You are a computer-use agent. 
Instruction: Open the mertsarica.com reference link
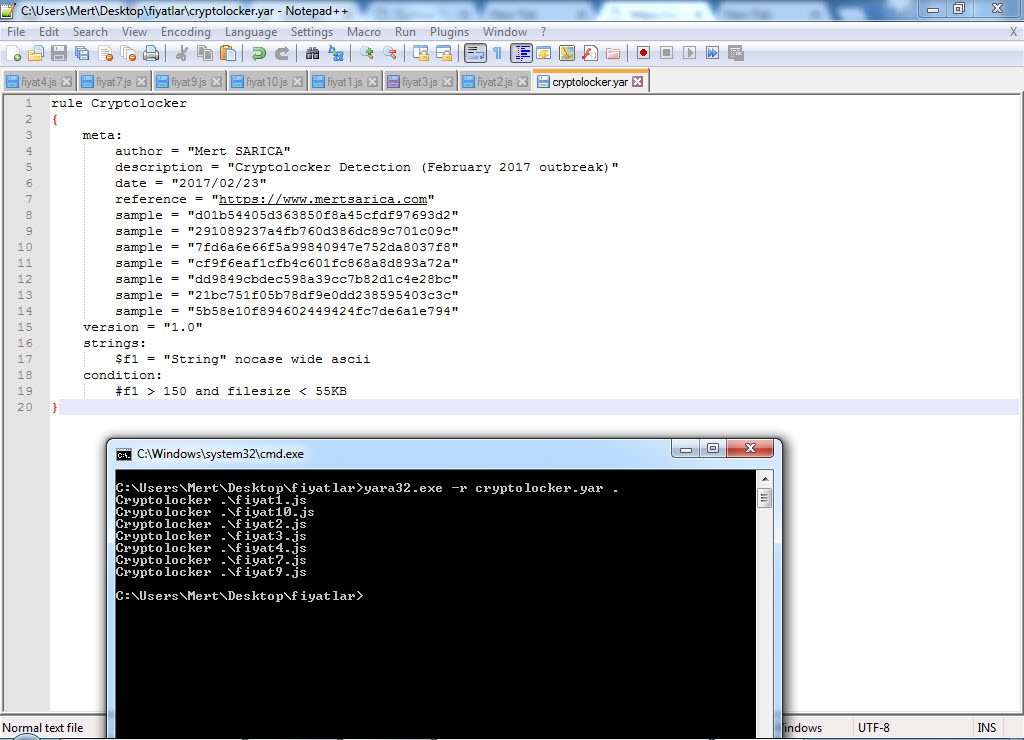click(323, 199)
